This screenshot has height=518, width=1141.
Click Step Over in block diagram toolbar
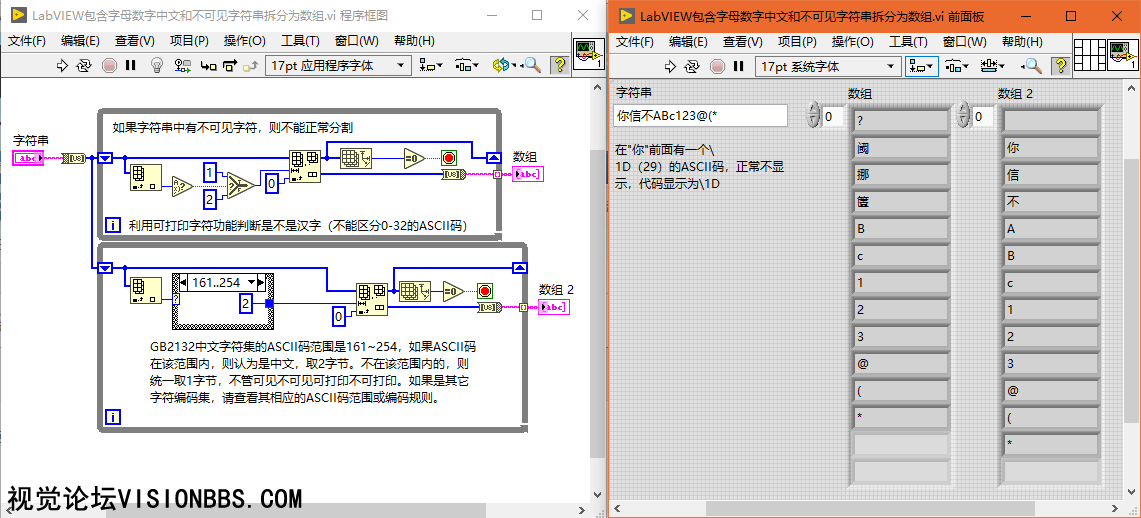(229, 66)
